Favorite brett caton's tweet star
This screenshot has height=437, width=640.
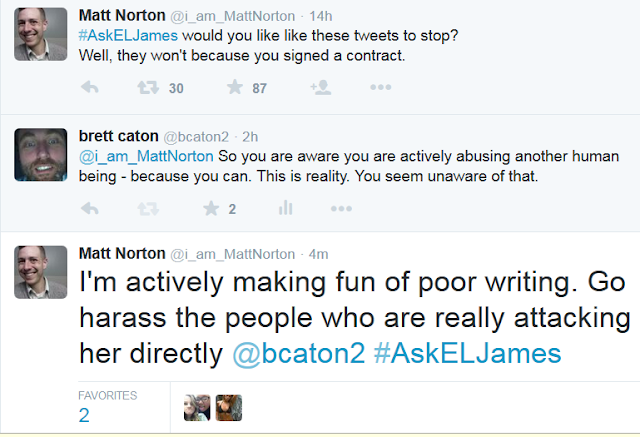[x=211, y=209]
